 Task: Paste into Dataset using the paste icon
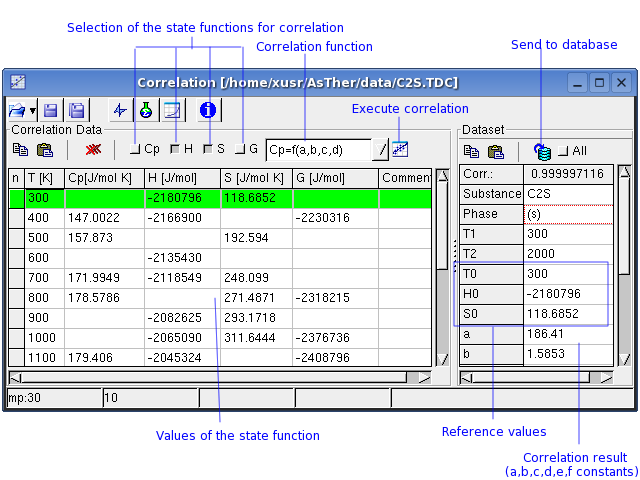click(495, 151)
